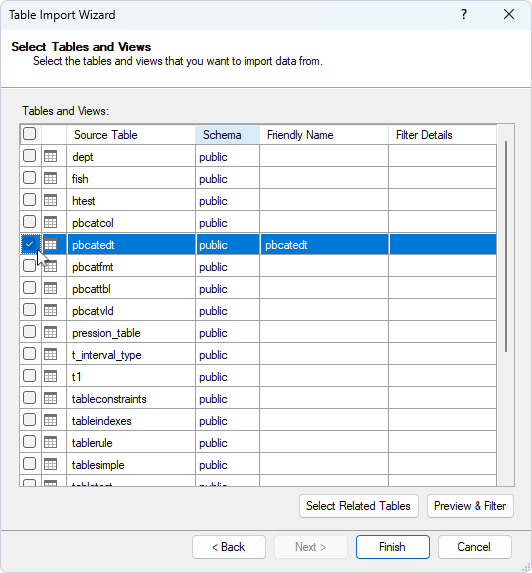
Task: Check the tablerule checkbox
Action: click(30, 441)
